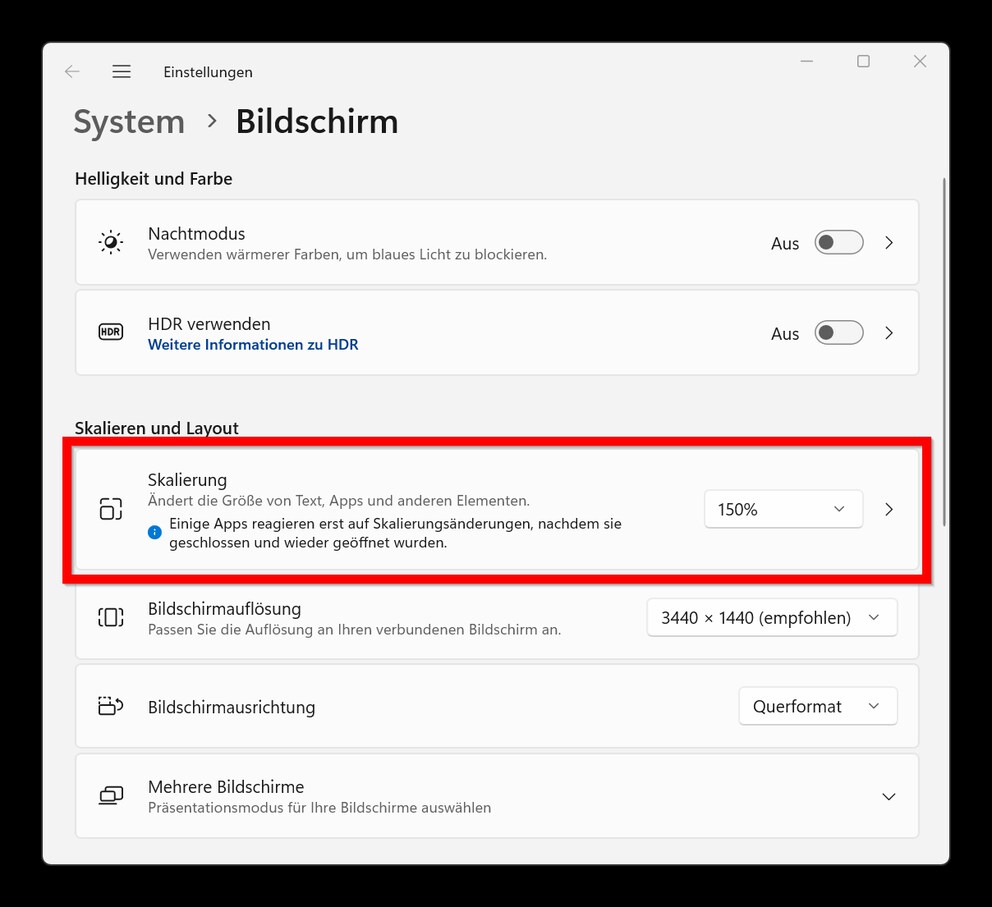Open the hamburger navigation menu
The image size is (992, 907).
[121, 72]
